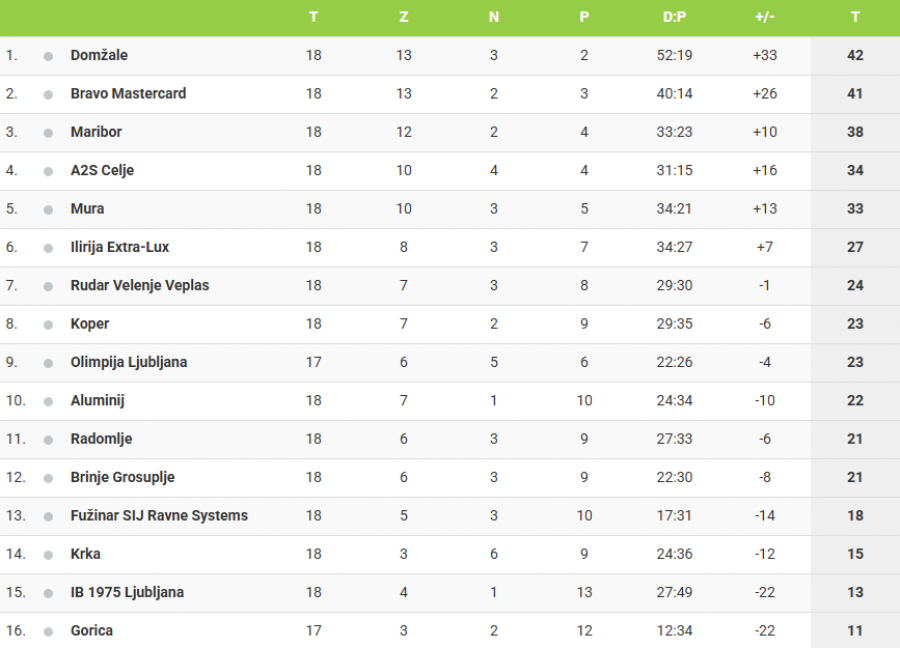Click the gray dot beside Aluminij

point(48,401)
